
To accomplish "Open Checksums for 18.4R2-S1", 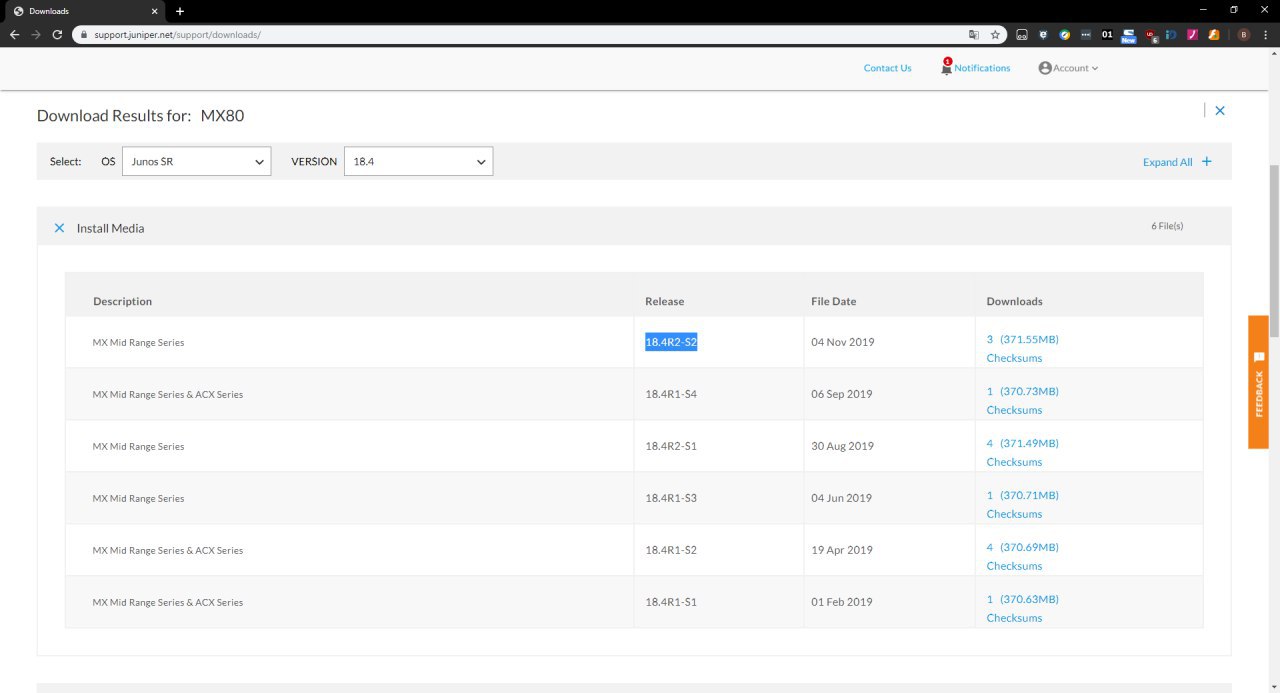I will coord(1014,462).
